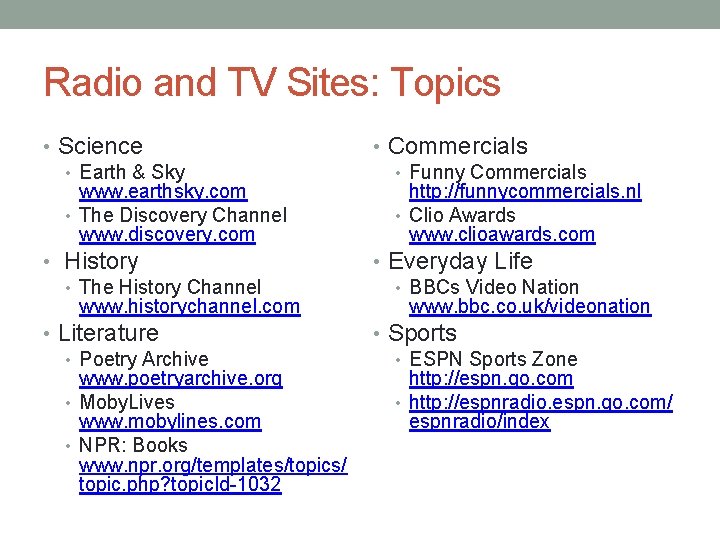Screen dimensions: 720x540
Task: Click the Commercials heading
Action: point(458,146)
